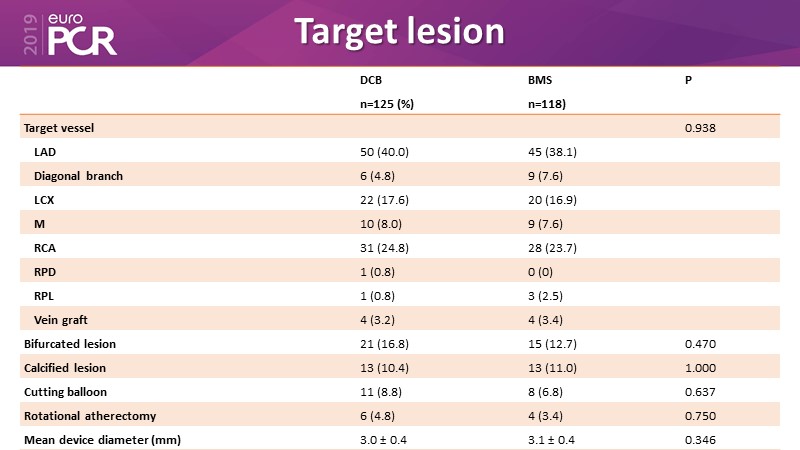Click the "Cutting balloon" row label
The image size is (800, 450).
(65, 391)
